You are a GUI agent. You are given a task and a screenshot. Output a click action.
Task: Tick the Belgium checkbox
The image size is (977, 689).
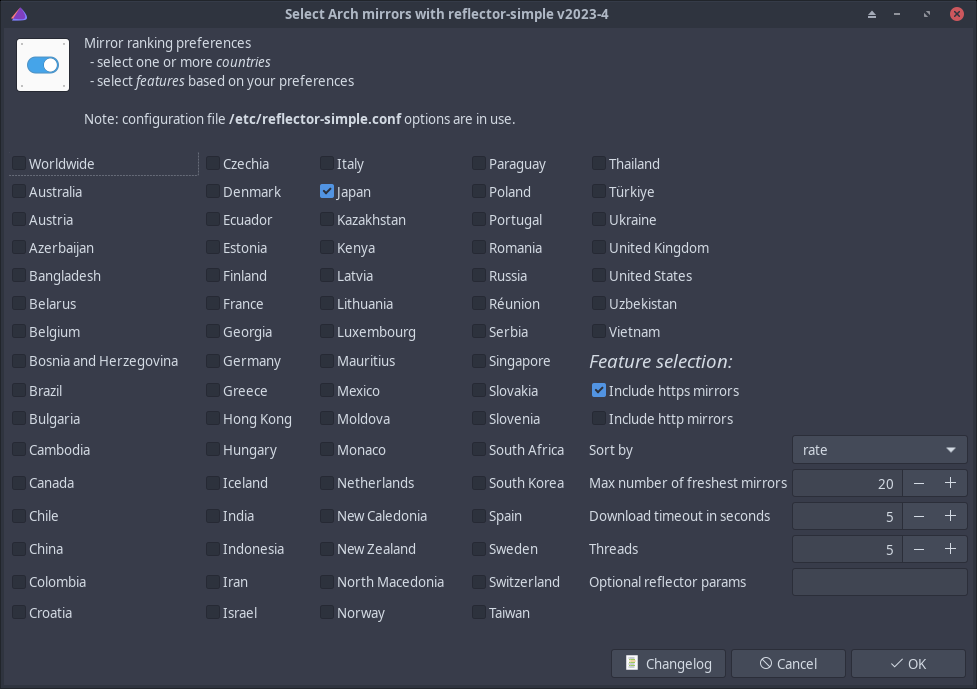(x=19, y=331)
